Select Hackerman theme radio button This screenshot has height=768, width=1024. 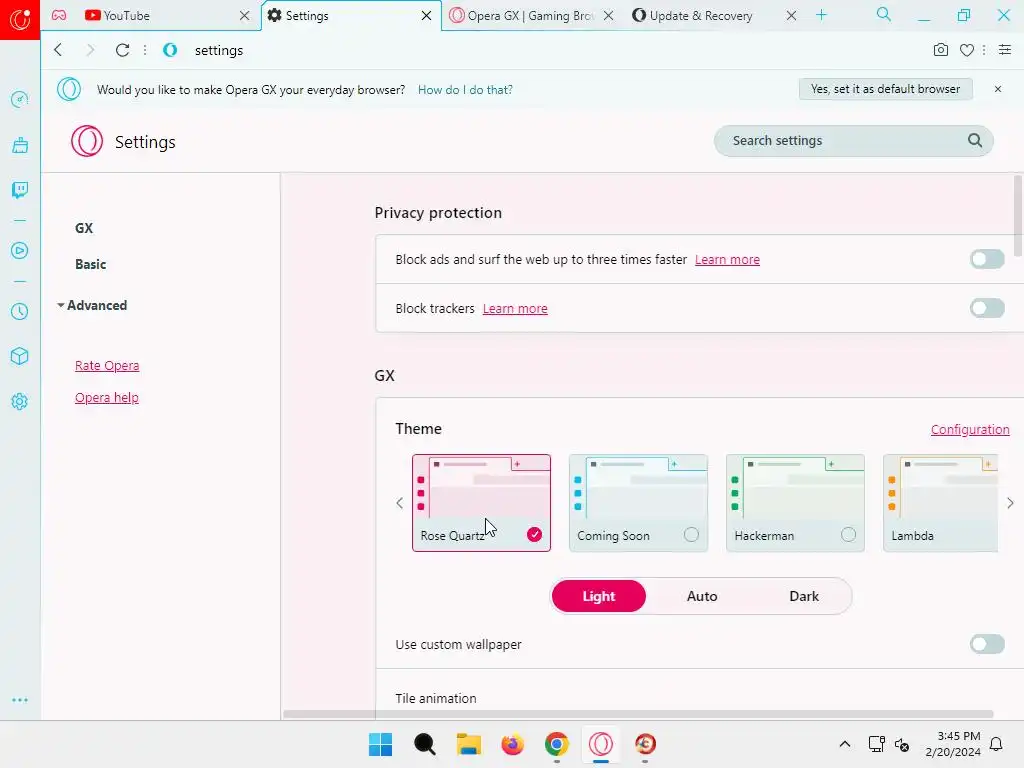pyautogui.click(x=848, y=535)
